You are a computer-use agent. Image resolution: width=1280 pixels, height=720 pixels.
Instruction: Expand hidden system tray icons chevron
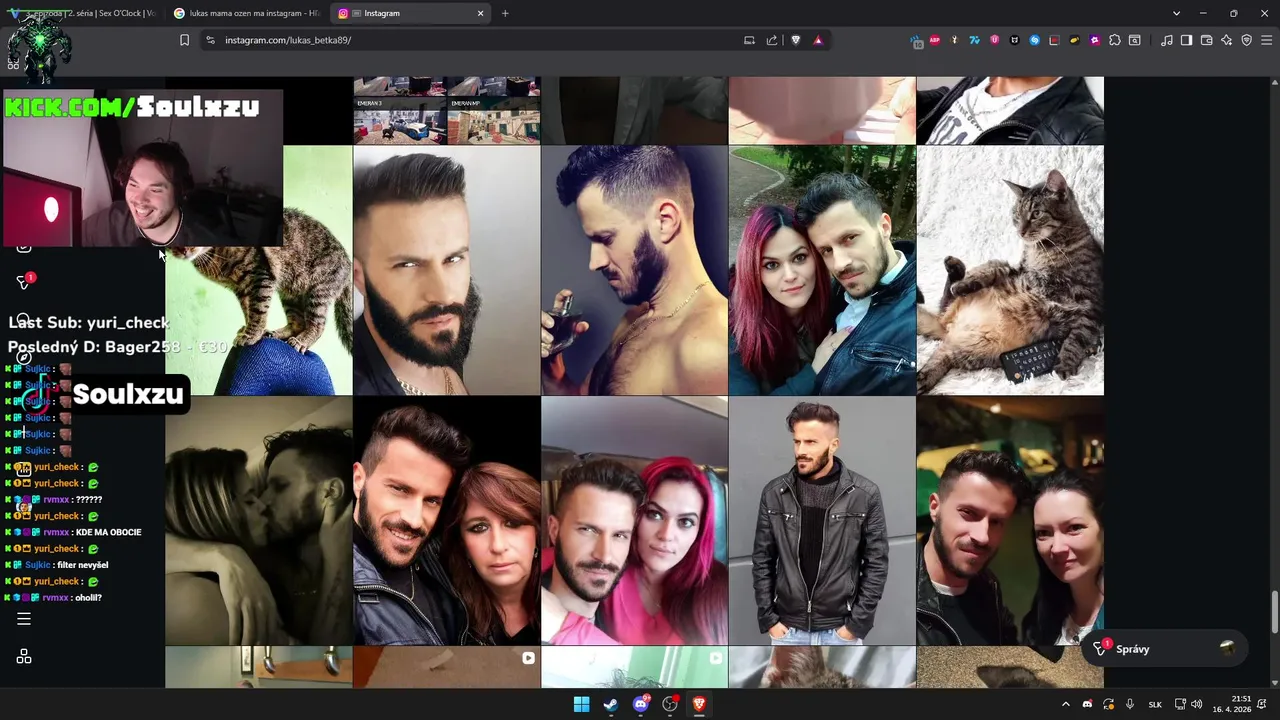point(1065,704)
